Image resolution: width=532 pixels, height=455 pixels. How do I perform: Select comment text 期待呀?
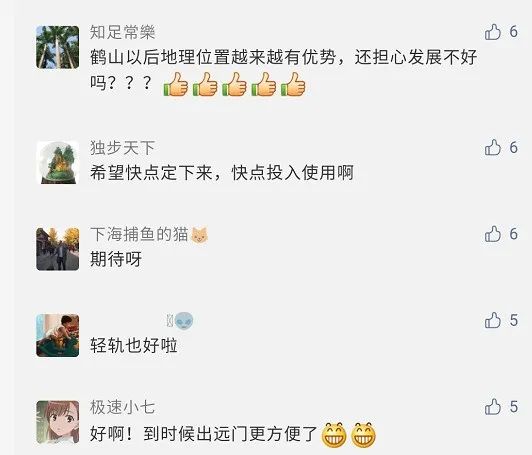[x=116, y=259]
